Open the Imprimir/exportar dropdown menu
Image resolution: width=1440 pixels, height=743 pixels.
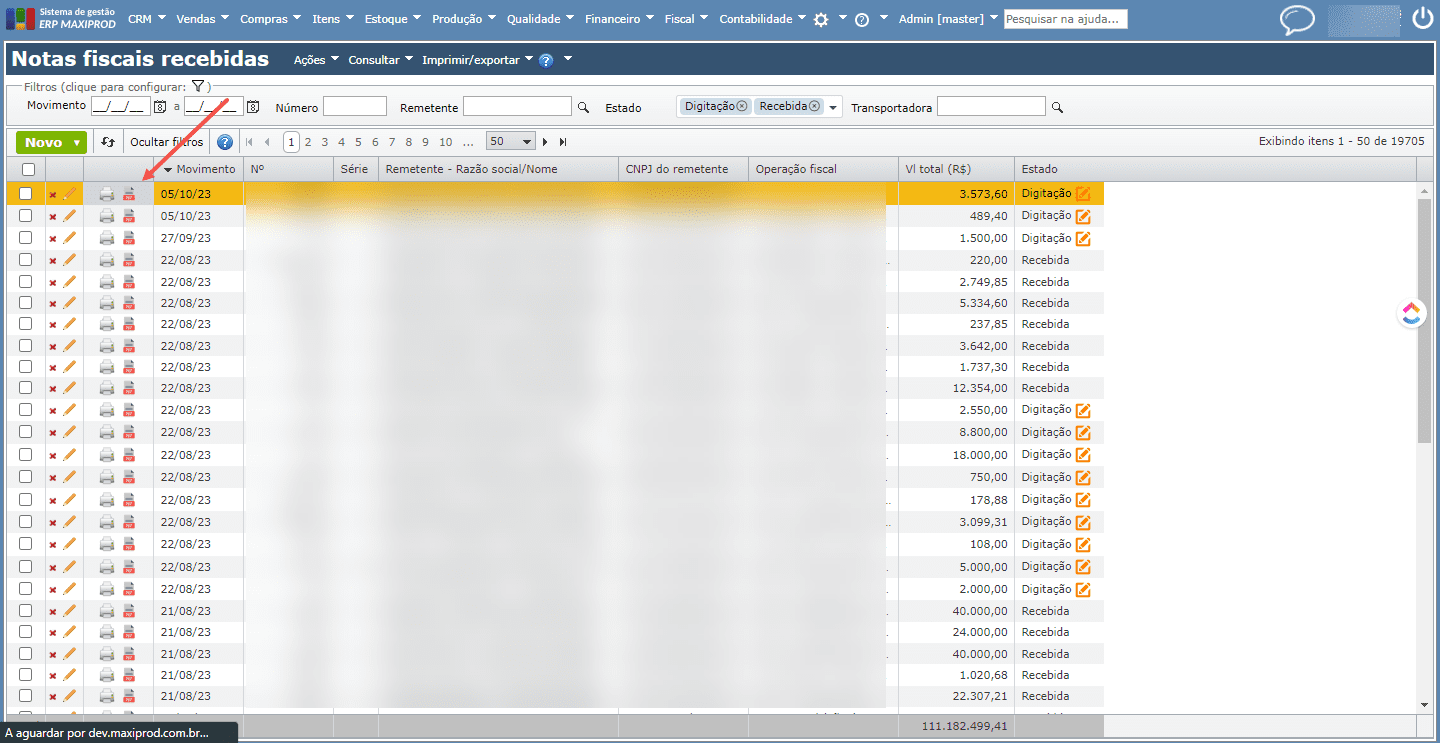tap(478, 60)
